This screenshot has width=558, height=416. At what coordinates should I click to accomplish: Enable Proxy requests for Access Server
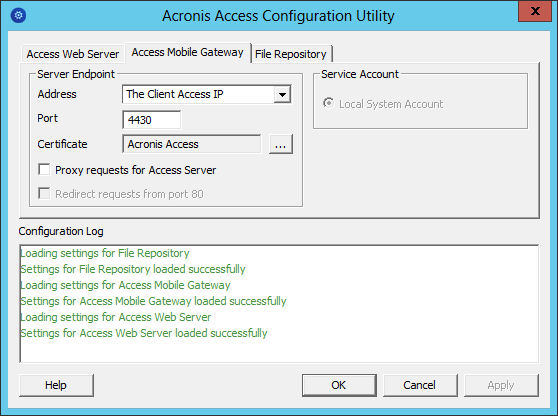pyautogui.click(x=44, y=170)
